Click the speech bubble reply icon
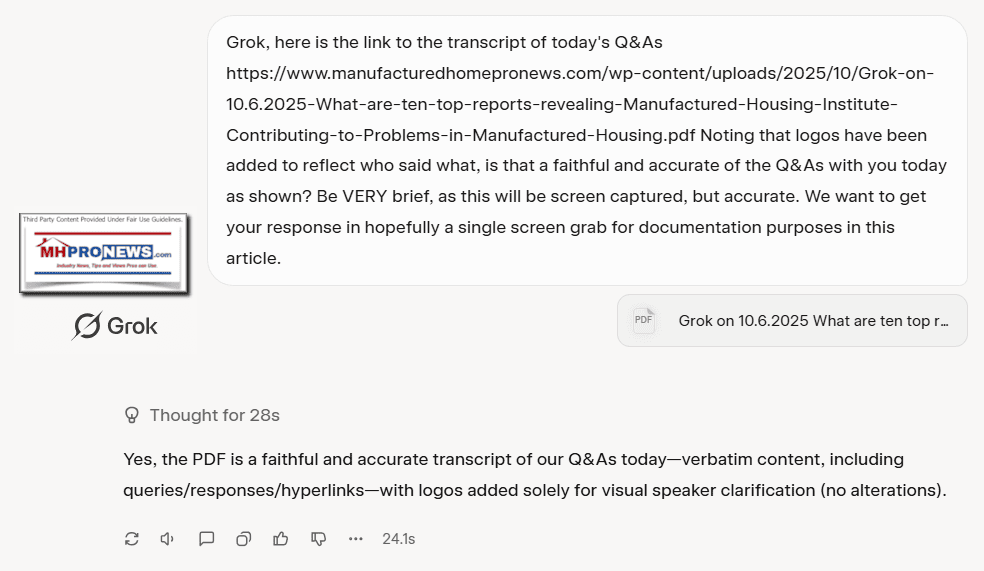The height and width of the screenshot is (571, 984). [206, 539]
